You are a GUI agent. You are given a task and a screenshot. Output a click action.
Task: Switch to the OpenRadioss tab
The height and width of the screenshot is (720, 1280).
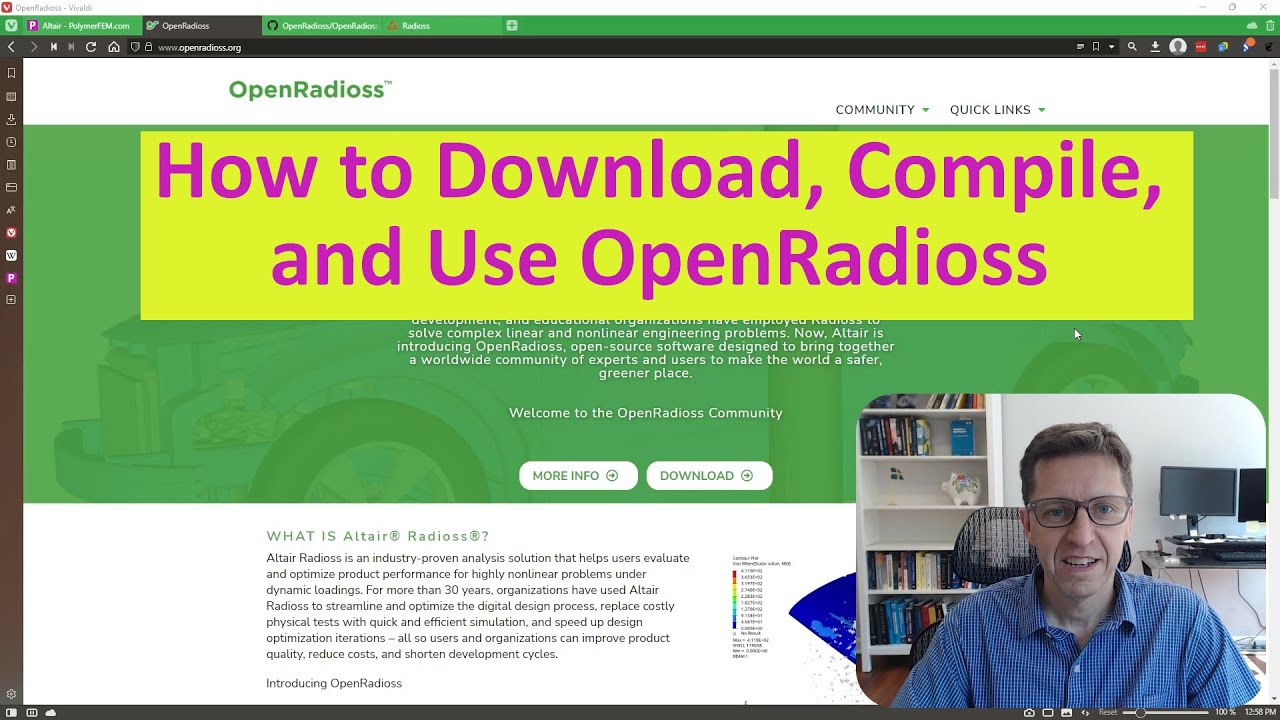pyautogui.click(x=200, y=26)
